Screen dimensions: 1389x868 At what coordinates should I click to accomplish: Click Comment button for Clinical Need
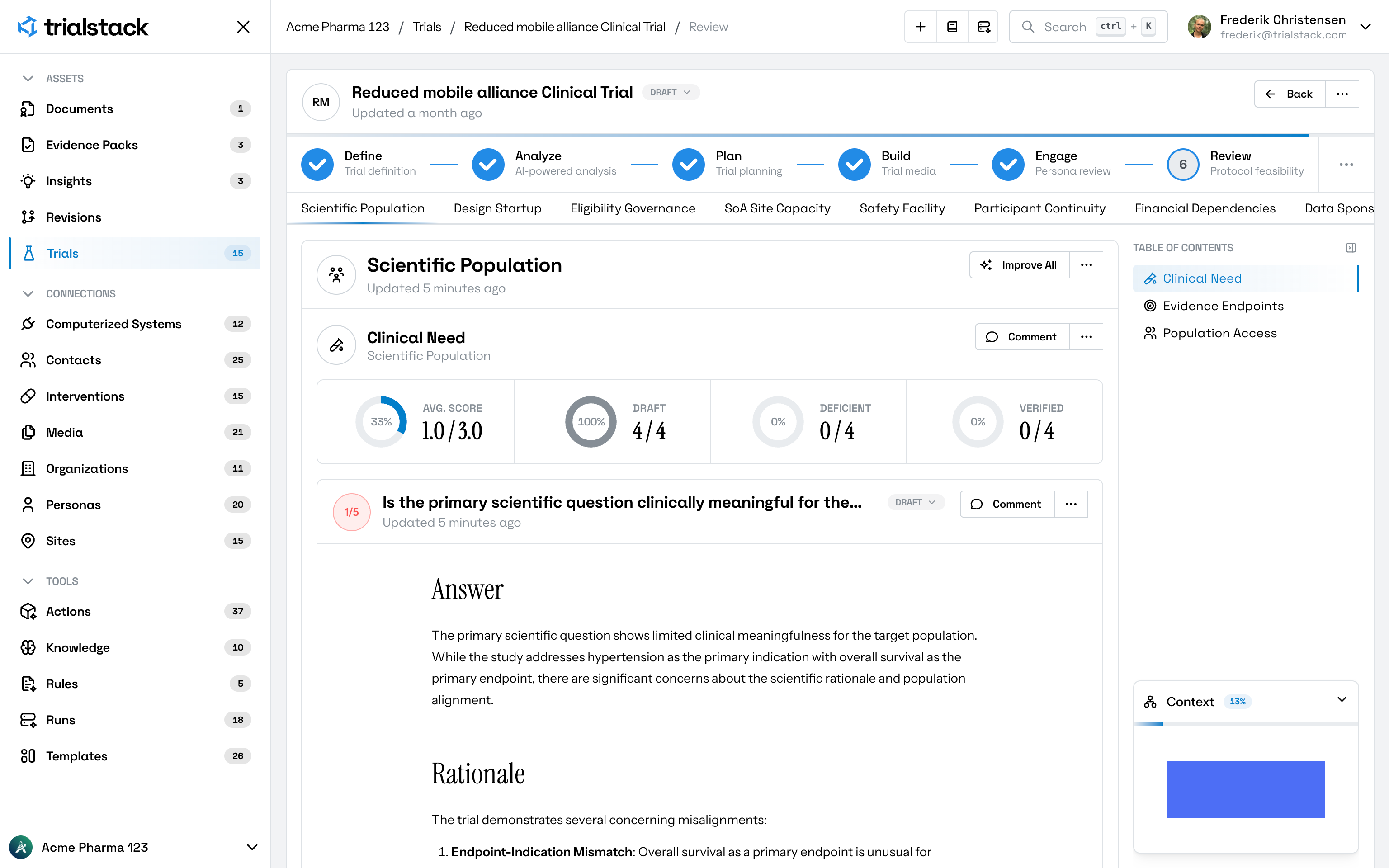coord(1022,337)
